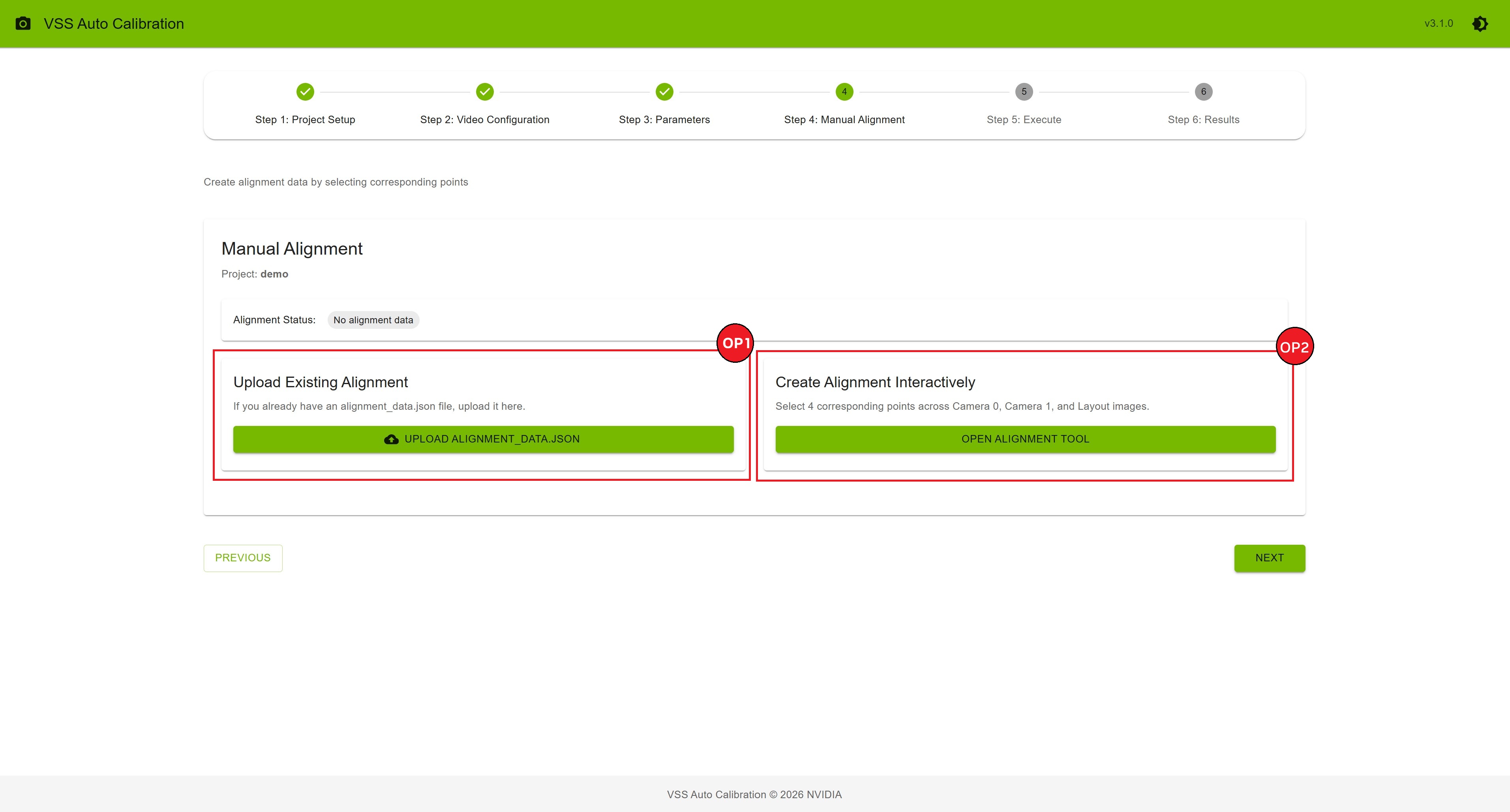Click the 'Upload Existing Alignment' card title
The width and height of the screenshot is (1510, 812).
click(321, 382)
